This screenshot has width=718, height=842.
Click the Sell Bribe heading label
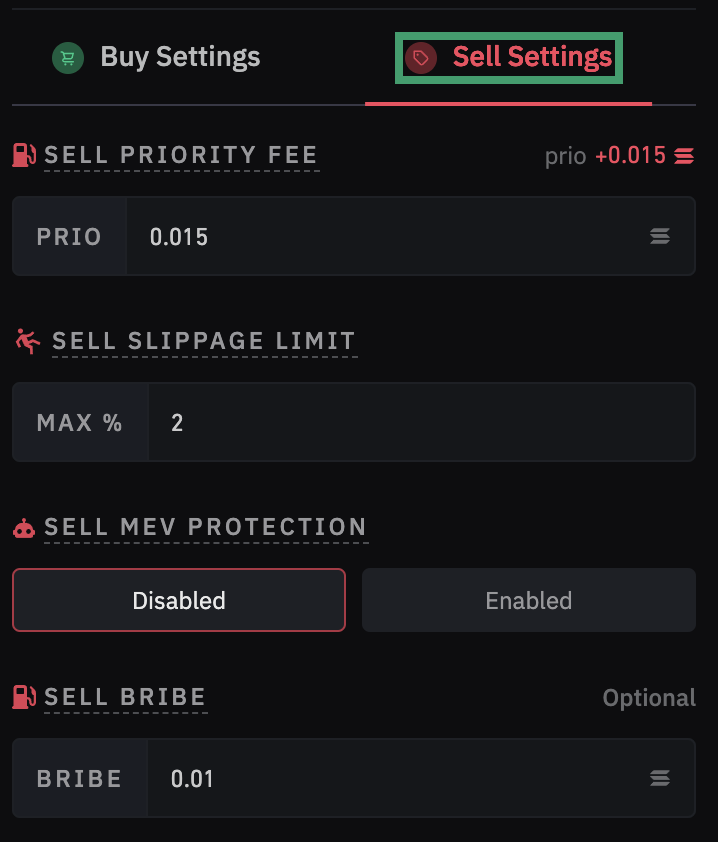125,697
